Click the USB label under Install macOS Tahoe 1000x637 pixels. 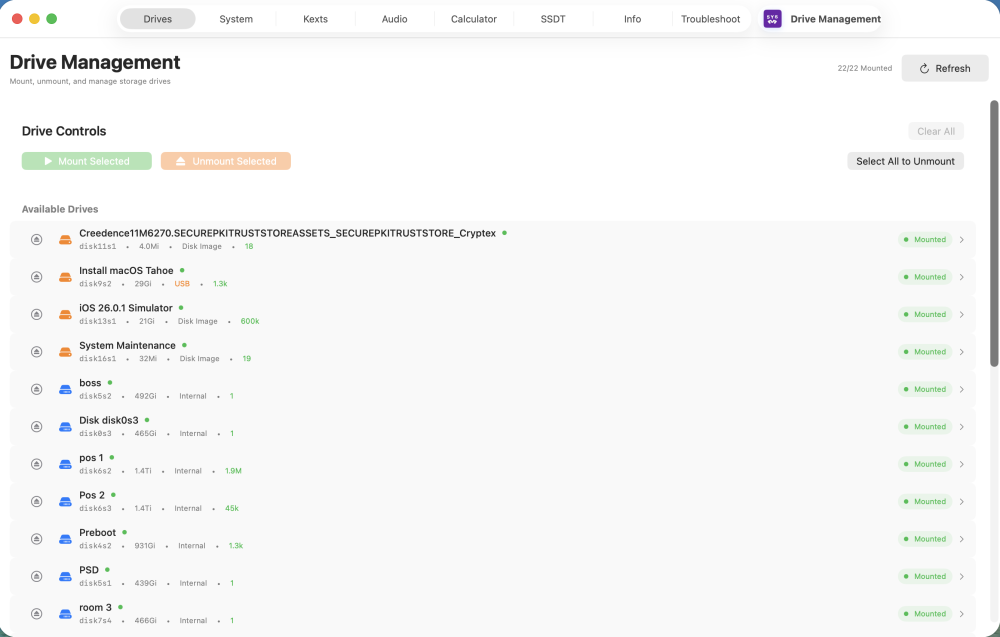182,284
